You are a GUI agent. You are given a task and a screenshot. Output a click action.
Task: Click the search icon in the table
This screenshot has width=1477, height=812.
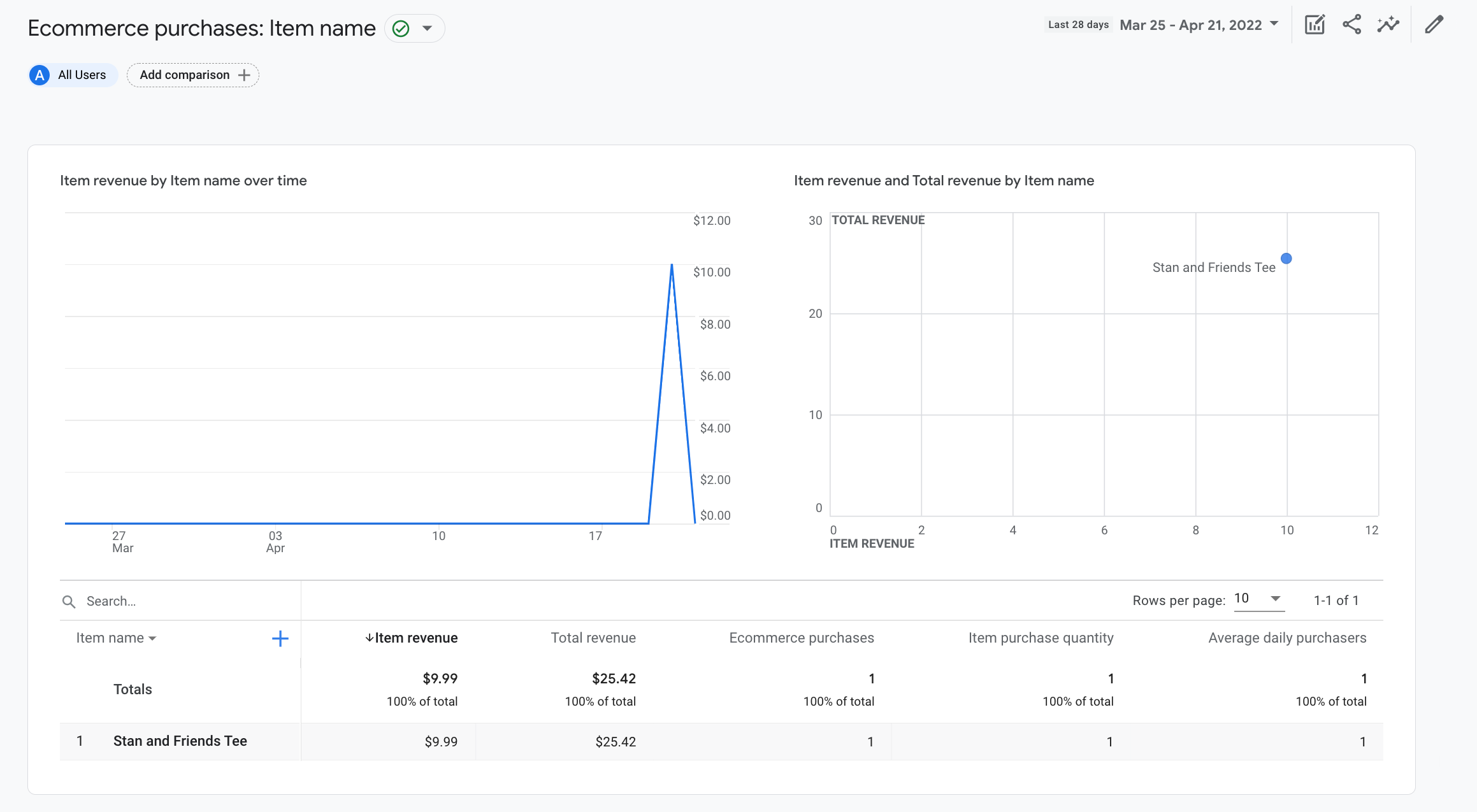click(x=69, y=601)
